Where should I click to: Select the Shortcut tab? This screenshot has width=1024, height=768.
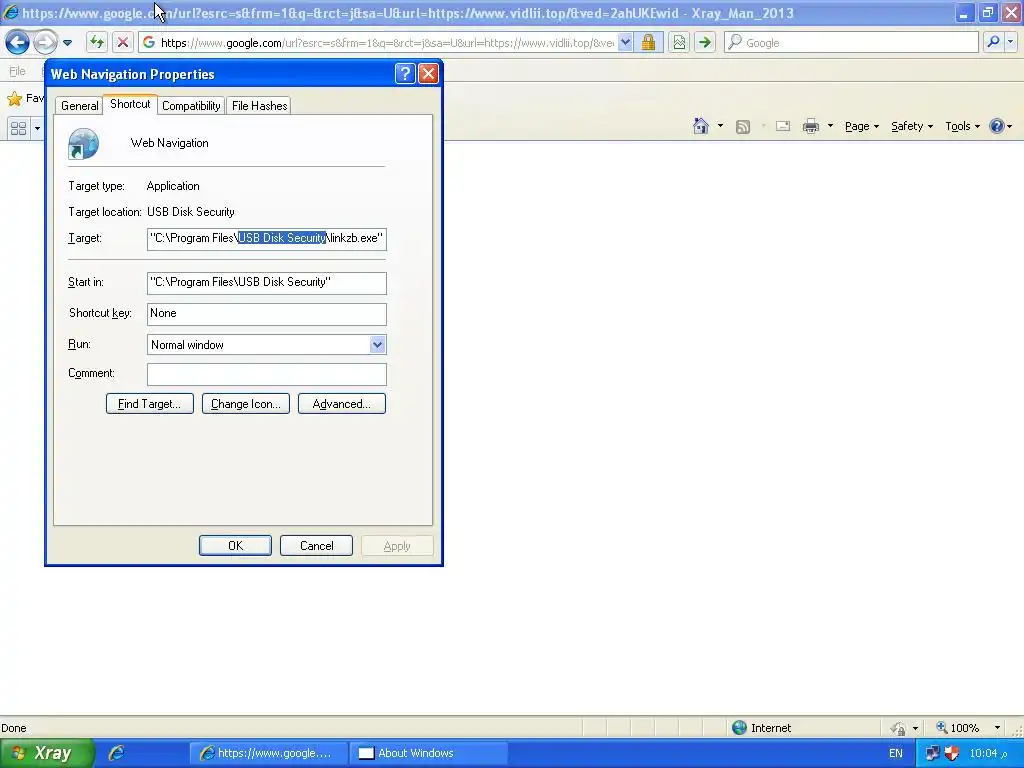[x=130, y=104]
